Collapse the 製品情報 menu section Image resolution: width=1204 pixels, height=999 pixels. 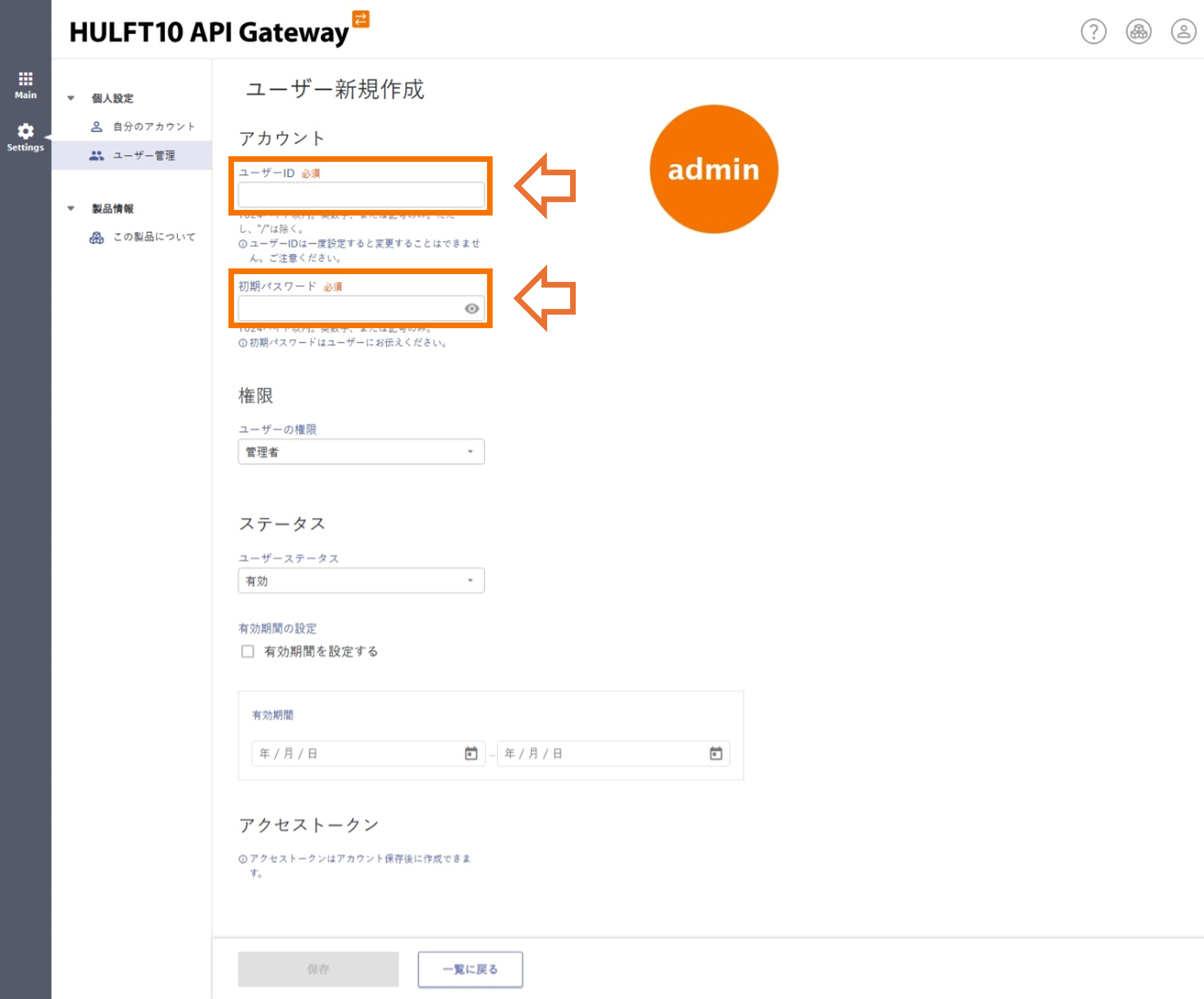pyautogui.click(x=71, y=208)
